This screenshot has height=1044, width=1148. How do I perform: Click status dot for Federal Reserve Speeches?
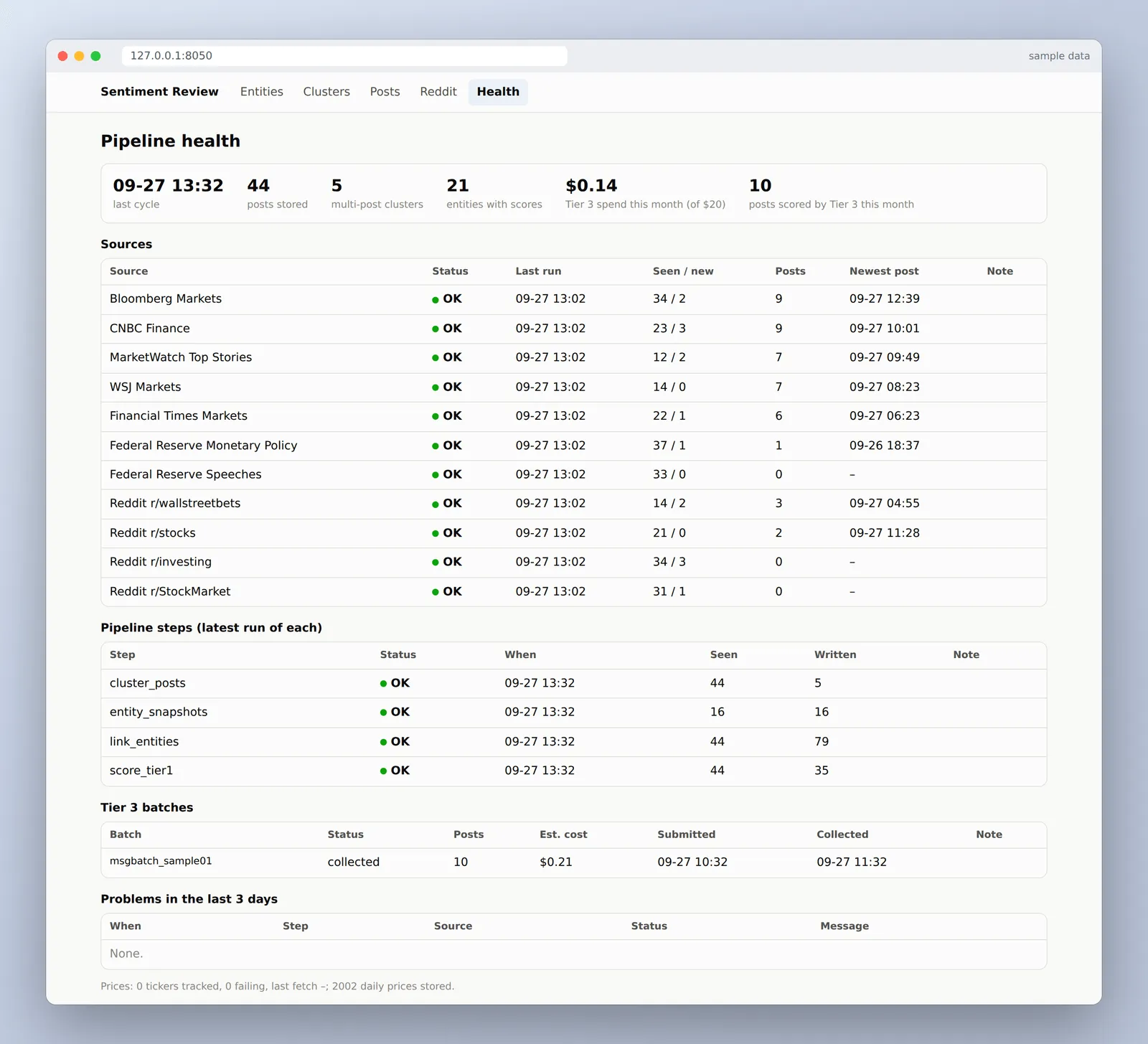(436, 475)
